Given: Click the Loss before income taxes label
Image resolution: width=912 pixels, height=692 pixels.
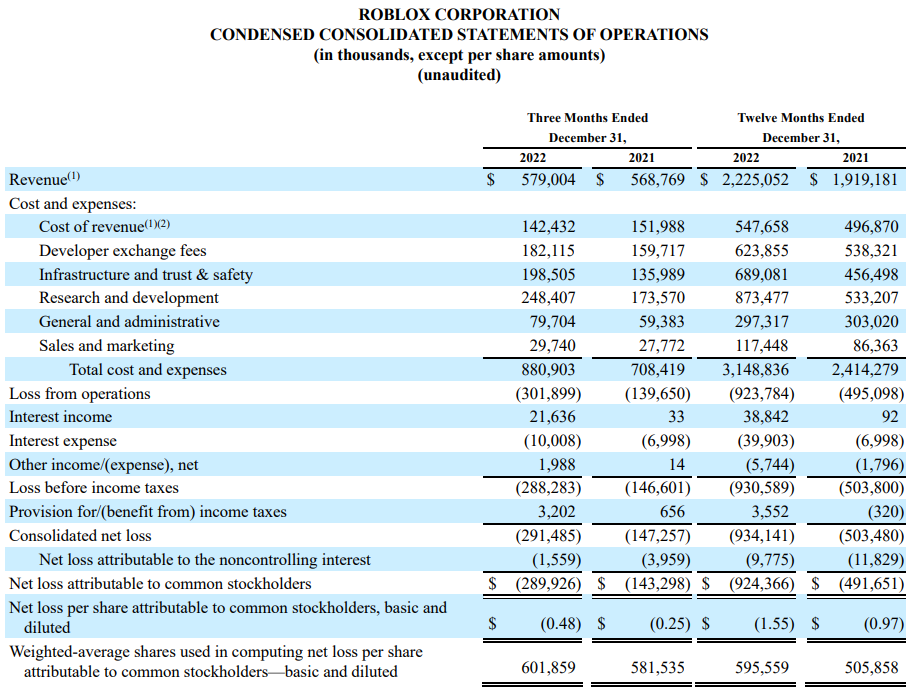Looking at the screenshot, I should point(94,488).
